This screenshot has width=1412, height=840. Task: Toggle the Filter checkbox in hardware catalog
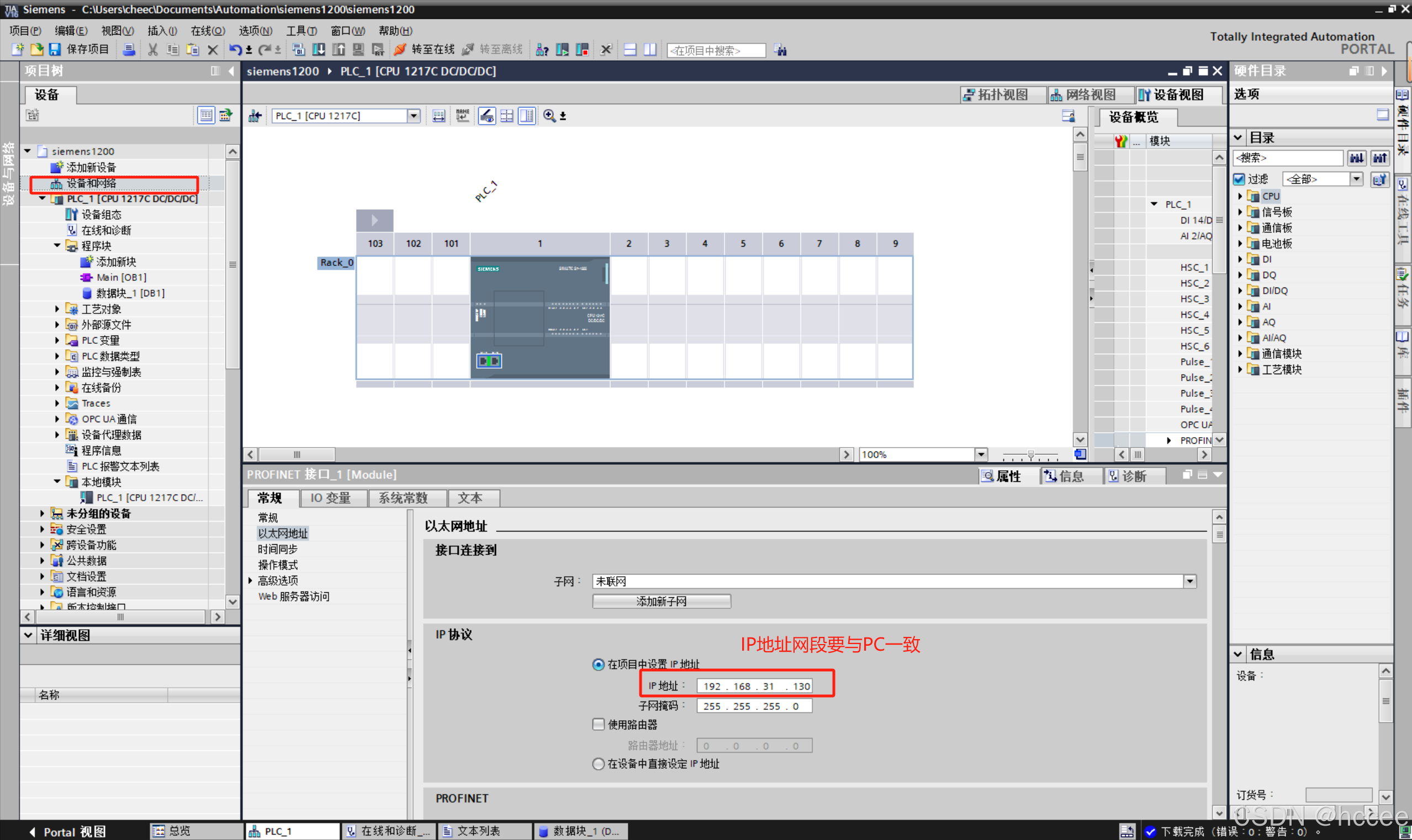click(x=1239, y=179)
